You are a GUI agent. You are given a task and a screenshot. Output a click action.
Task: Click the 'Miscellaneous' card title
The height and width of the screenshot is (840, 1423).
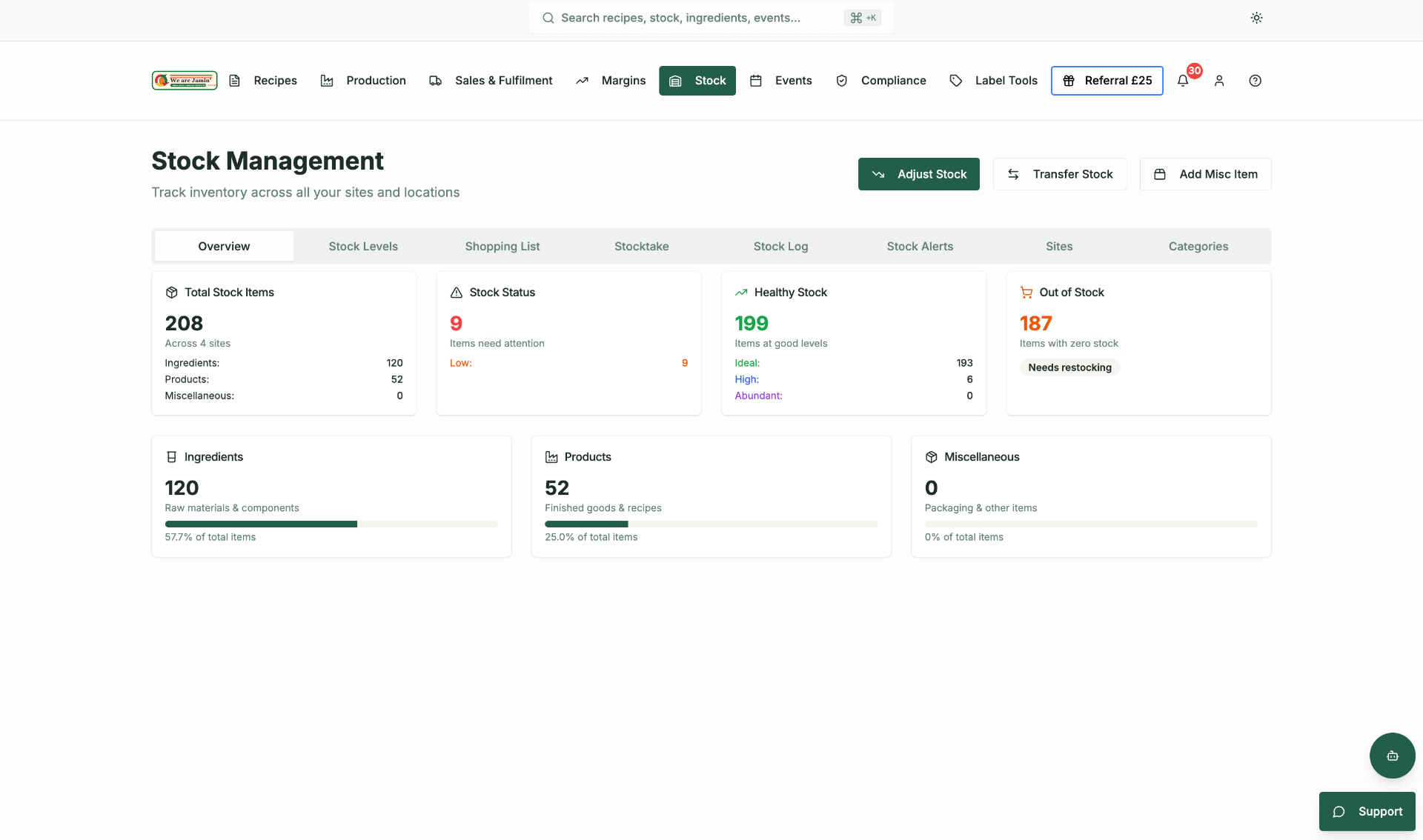pos(981,457)
